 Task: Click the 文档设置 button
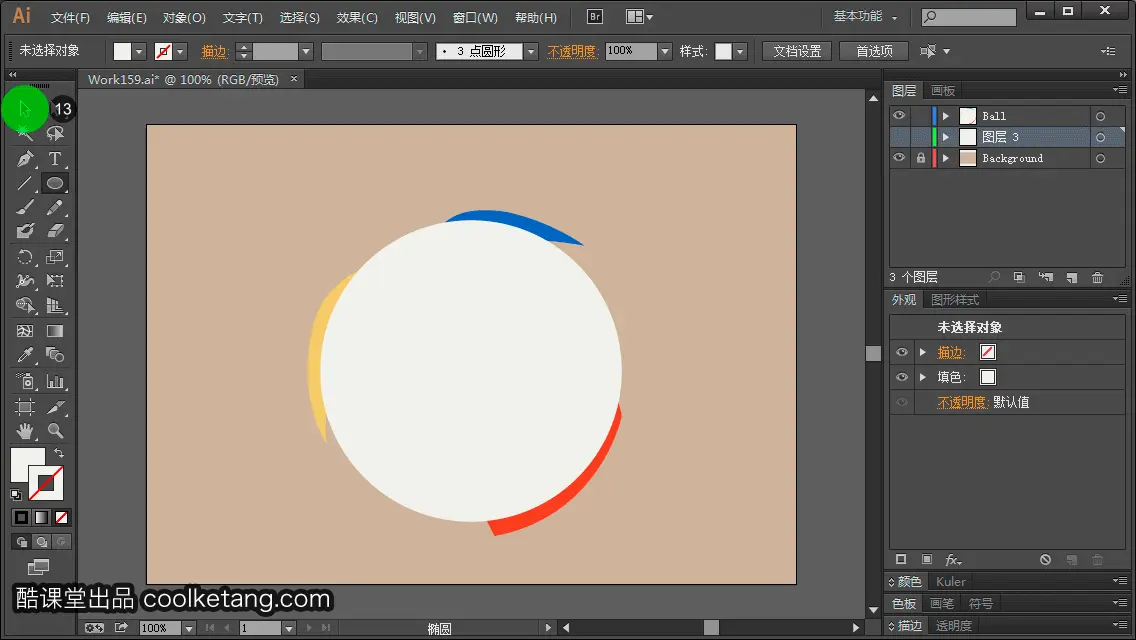pos(797,51)
